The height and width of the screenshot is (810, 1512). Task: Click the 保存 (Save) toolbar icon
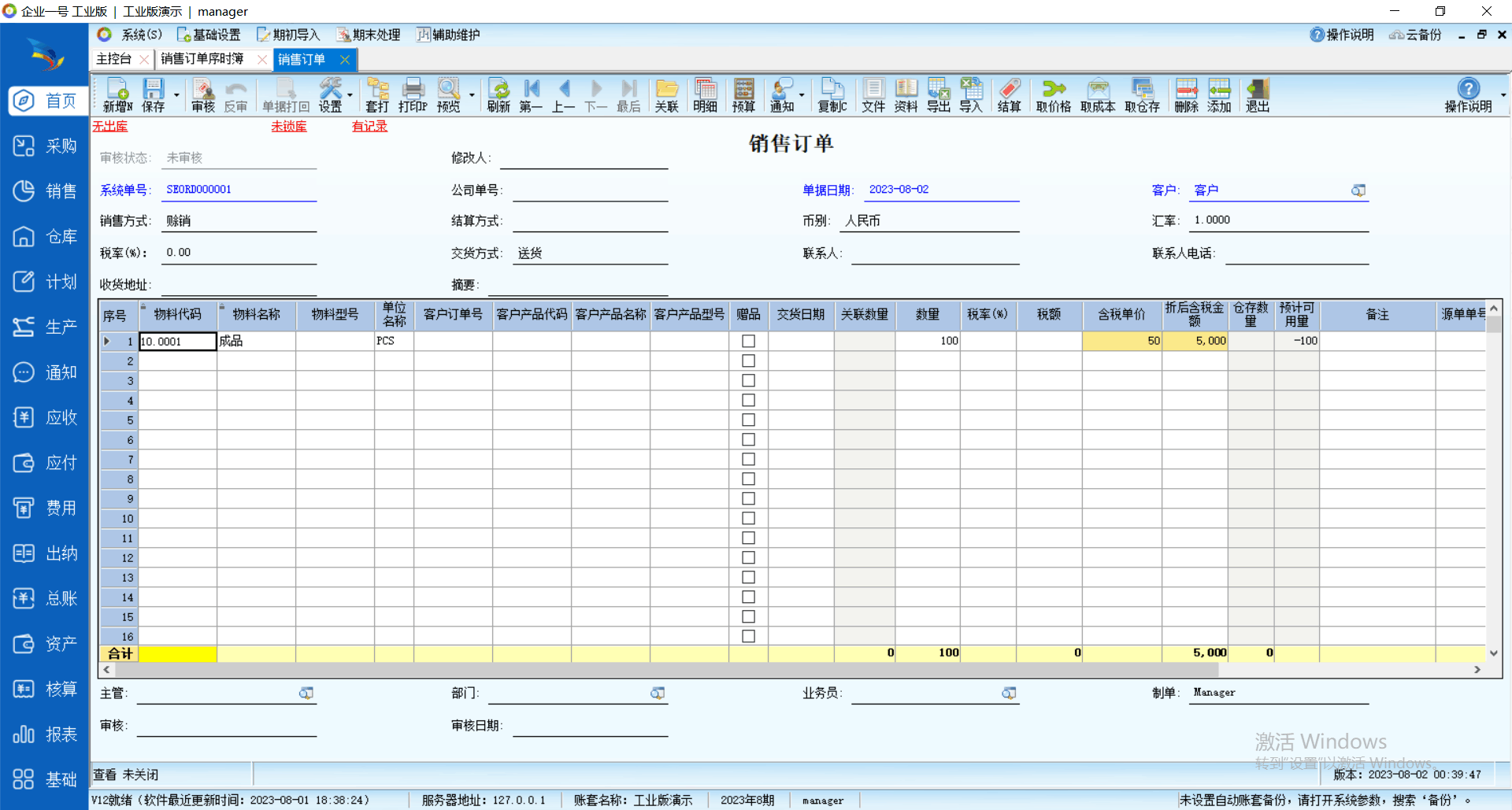(153, 95)
